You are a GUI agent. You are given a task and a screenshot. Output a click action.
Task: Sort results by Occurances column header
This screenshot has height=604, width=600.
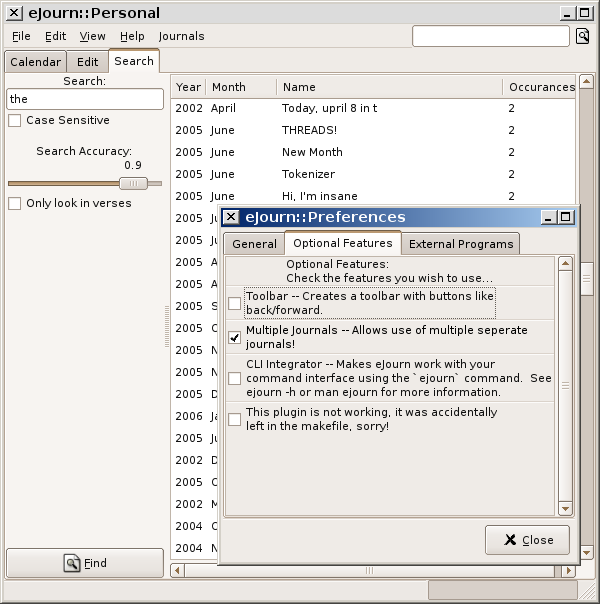539,87
